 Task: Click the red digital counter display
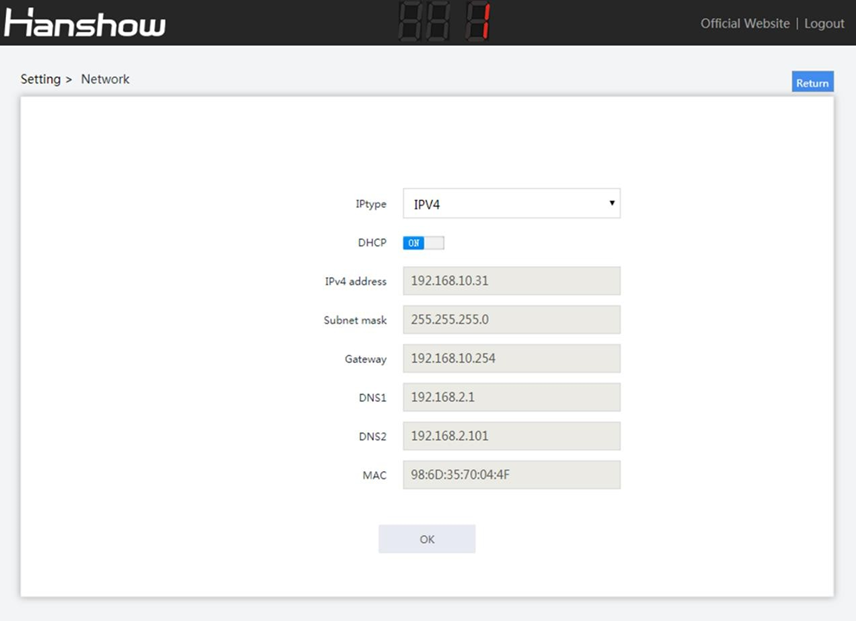[444, 22]
